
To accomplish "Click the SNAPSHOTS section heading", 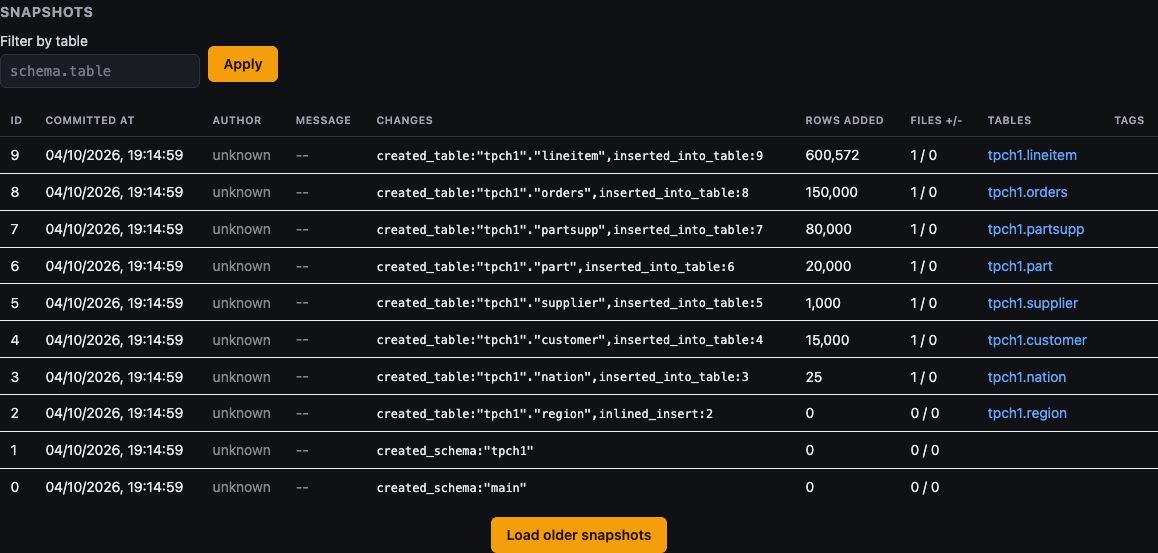I will 47,13.
